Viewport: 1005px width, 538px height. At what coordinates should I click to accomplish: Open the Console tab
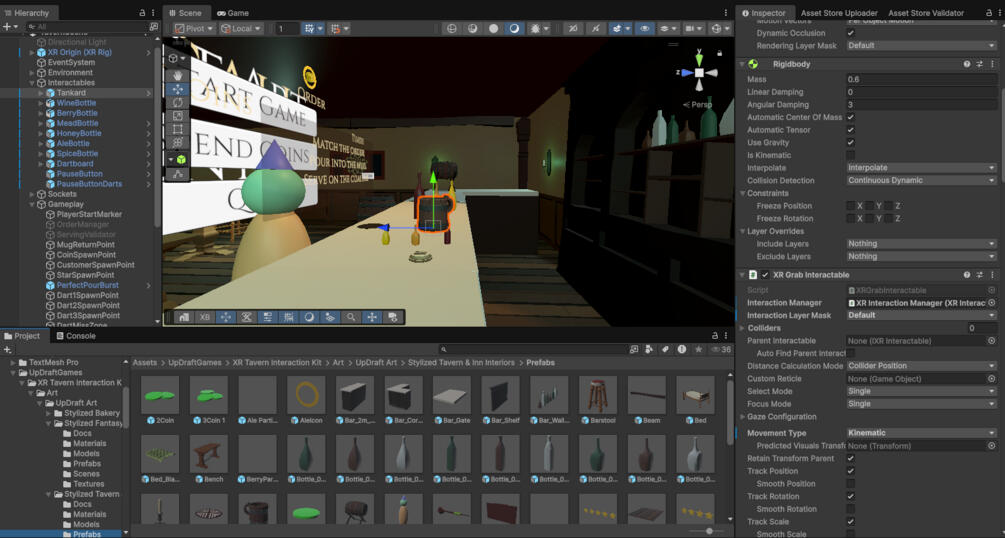click(x=76, y=335)
